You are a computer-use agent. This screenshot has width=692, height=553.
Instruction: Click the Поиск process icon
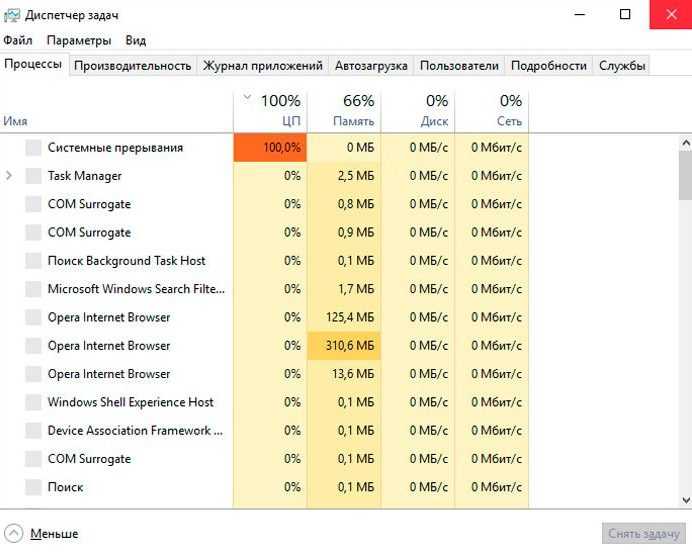pos(34,487)
